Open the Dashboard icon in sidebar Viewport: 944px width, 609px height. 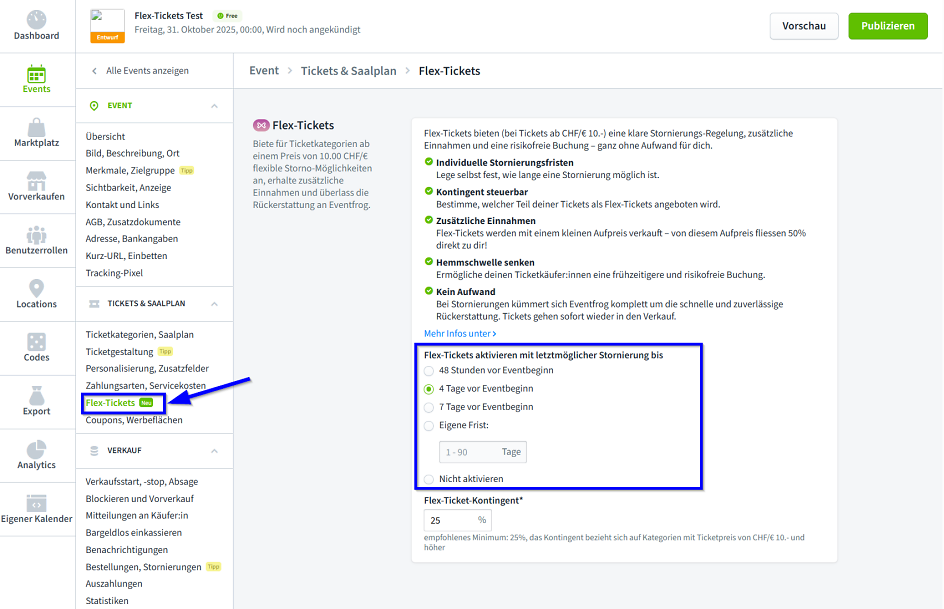37,20
